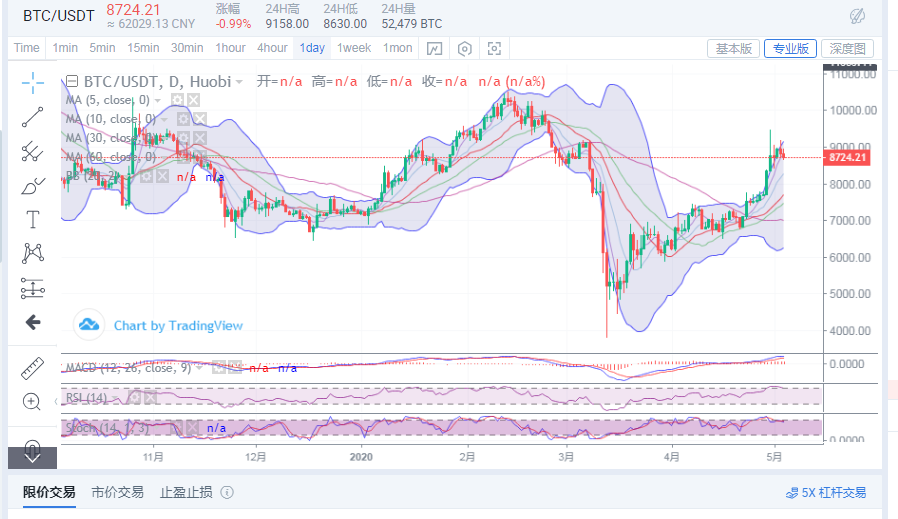Open MA 10 indicator settings gear
This screenshot has height=519, width=898.
(183, 119)
